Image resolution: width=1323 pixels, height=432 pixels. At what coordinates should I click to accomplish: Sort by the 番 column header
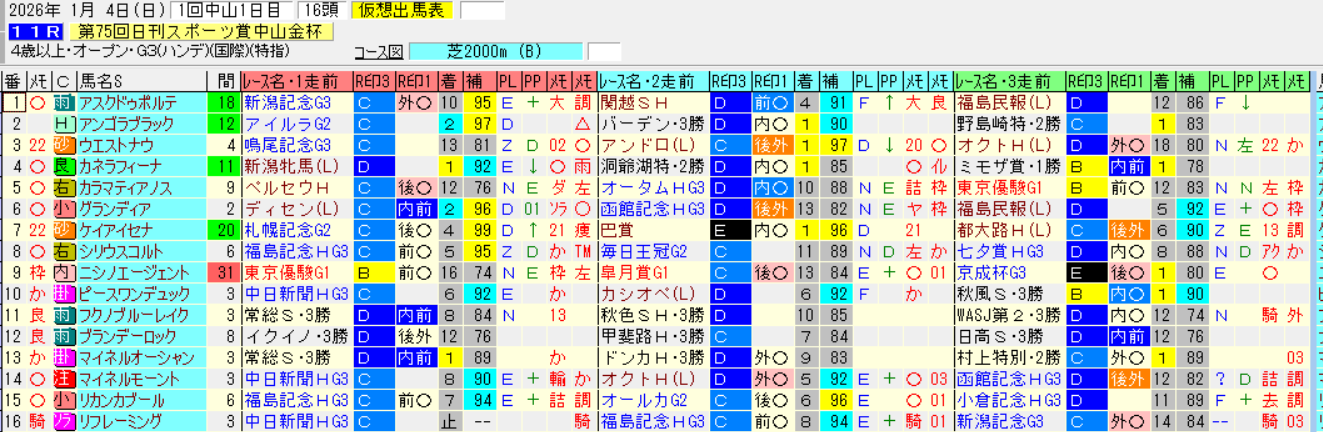13,82
